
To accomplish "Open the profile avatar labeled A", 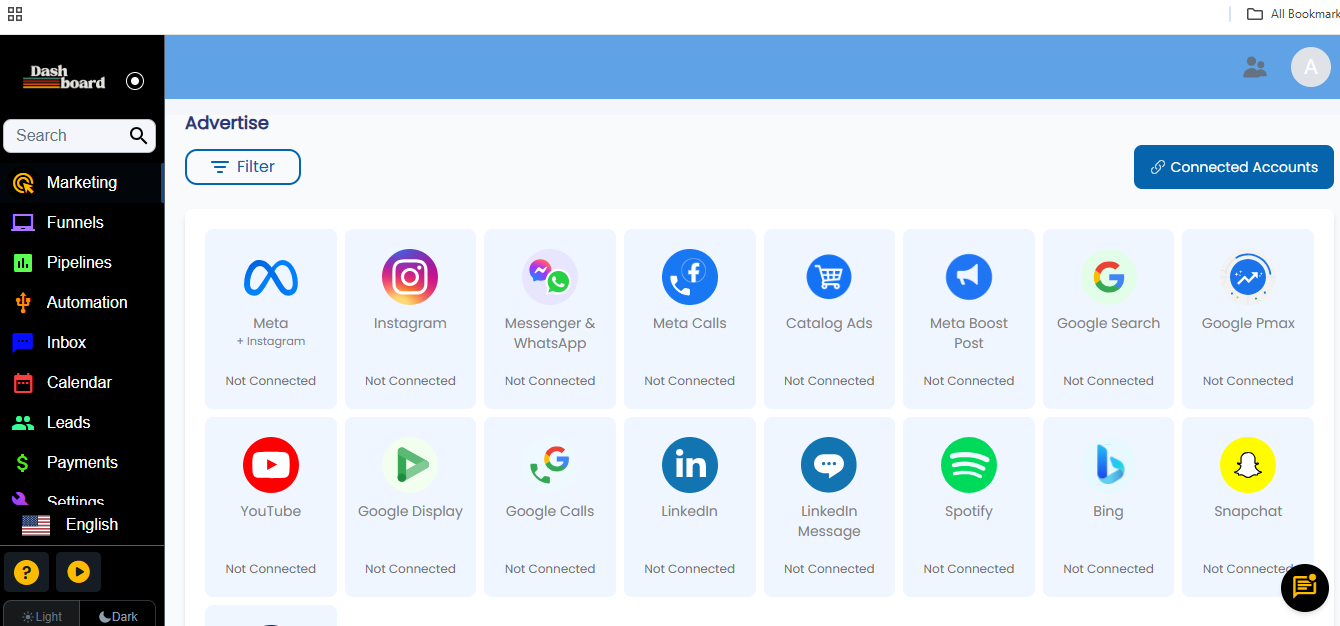I will click(x=1311, y=67).
